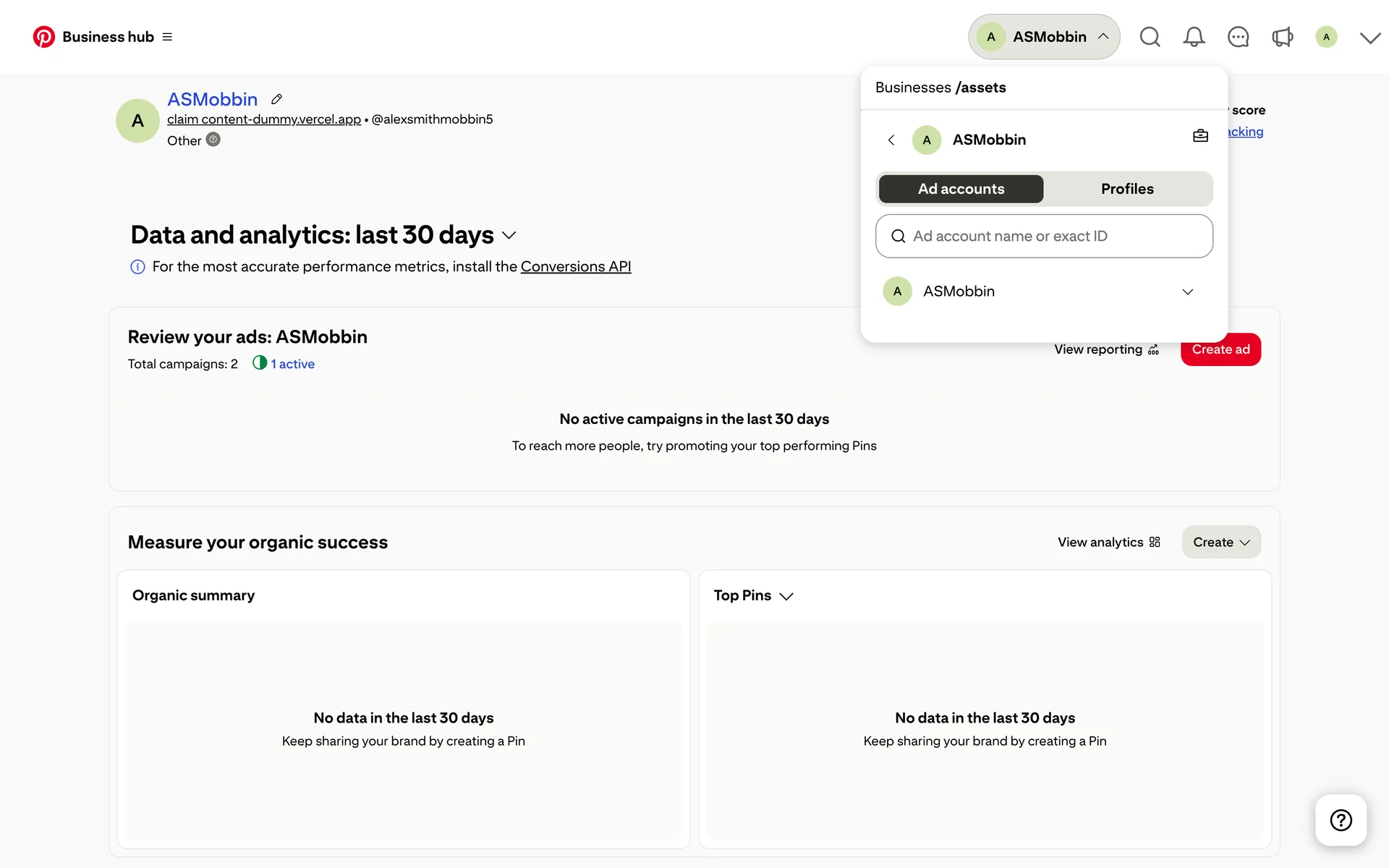Click the Pinterest logo icon

coord(44,37)
